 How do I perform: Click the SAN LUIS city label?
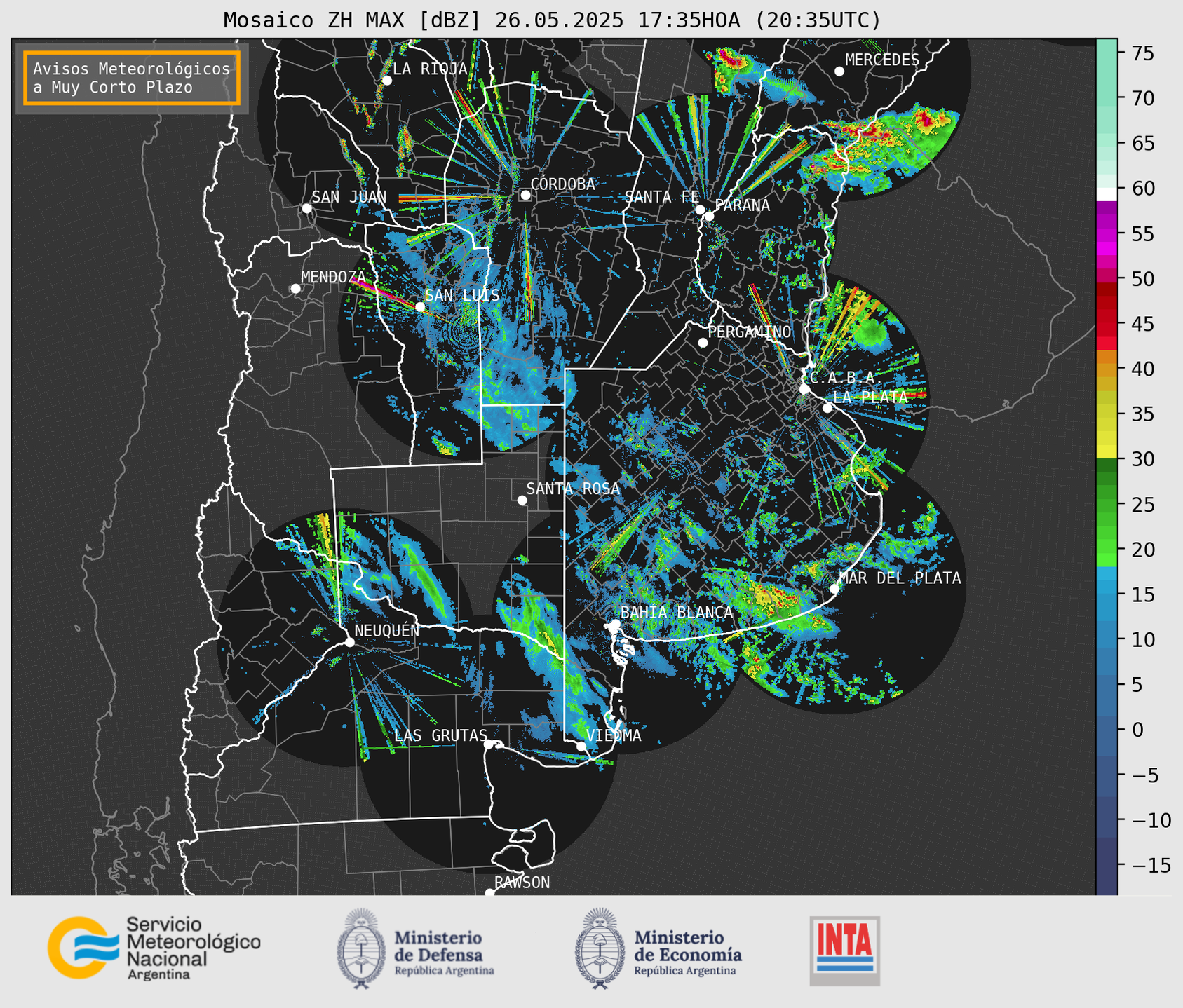462,296
